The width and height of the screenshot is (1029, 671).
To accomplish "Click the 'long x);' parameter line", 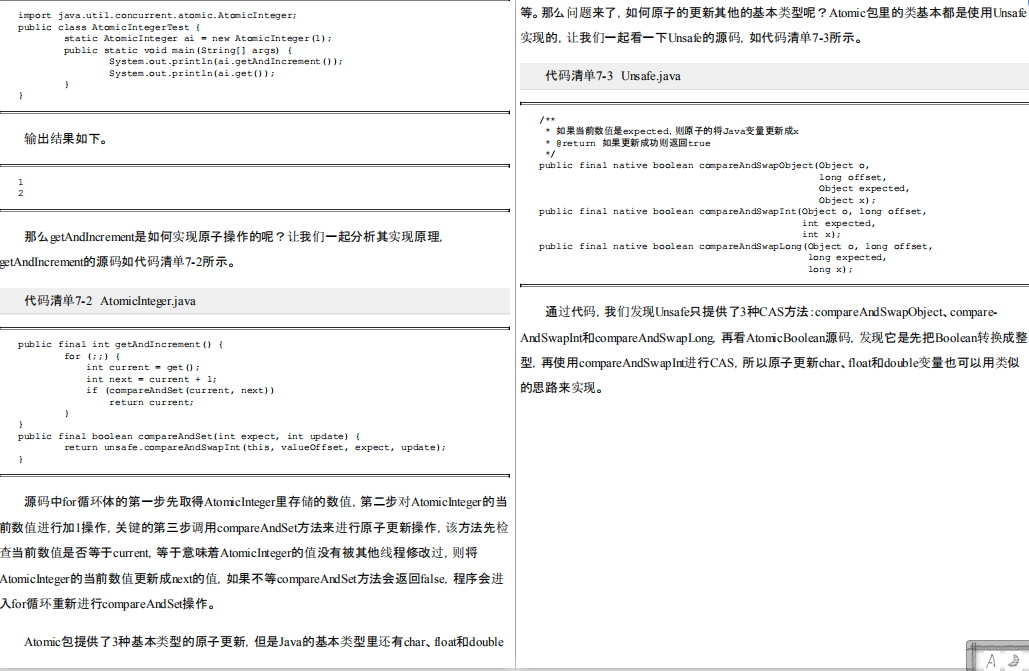I will pyautogui.click(x=830, y=269).
